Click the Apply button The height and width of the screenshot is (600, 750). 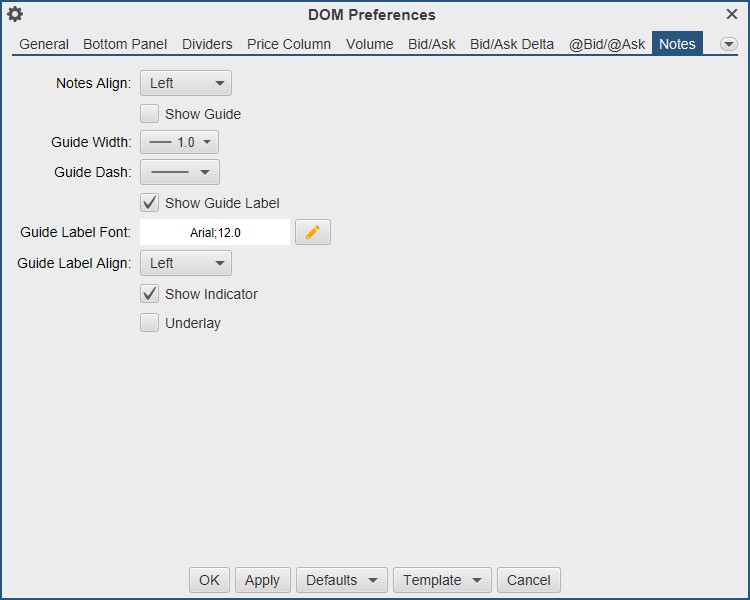262,580
